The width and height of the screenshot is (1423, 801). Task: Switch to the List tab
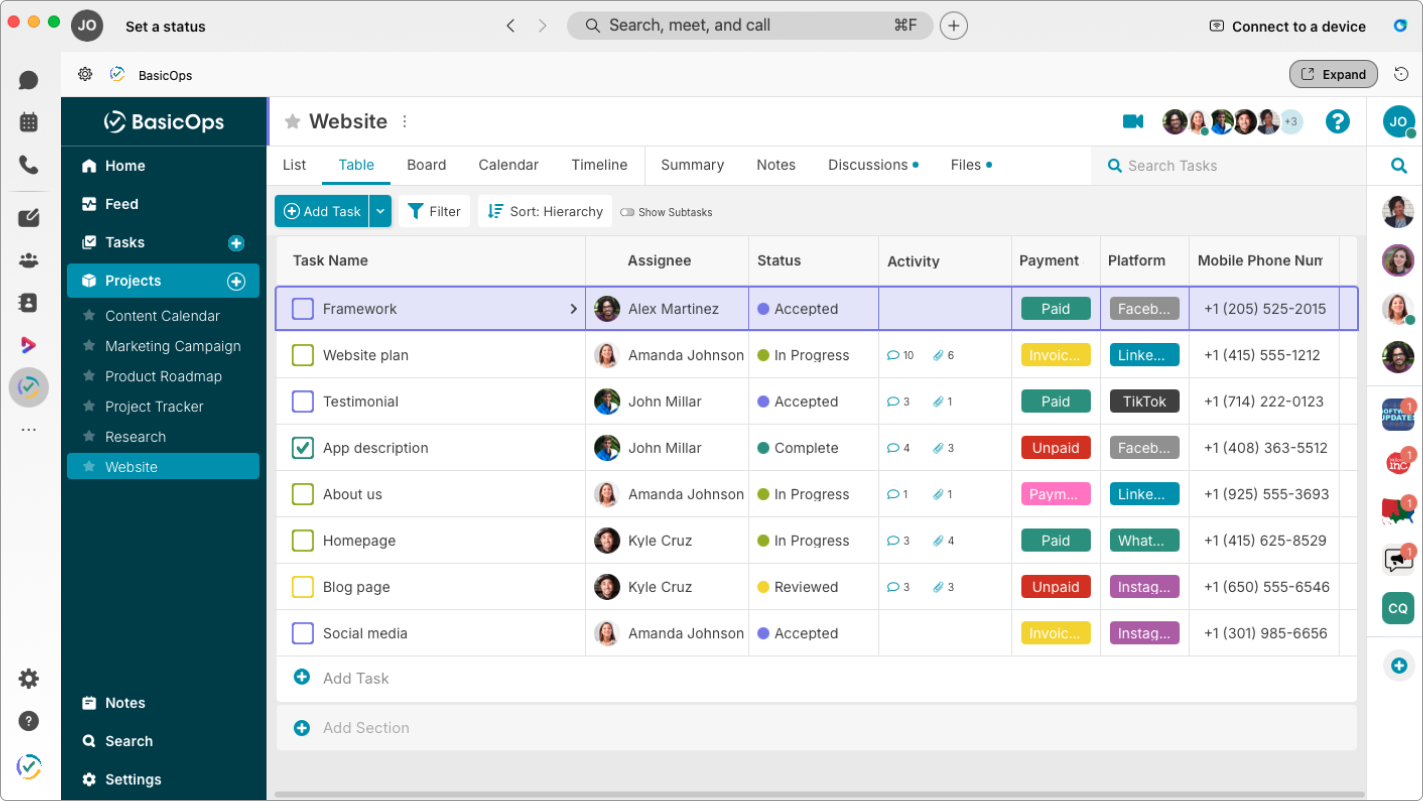coord(294,165)
